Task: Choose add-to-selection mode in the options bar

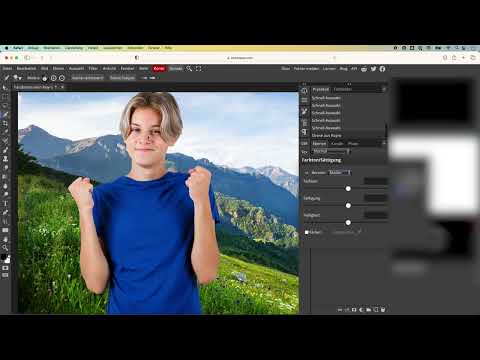Action: point(54,78)
